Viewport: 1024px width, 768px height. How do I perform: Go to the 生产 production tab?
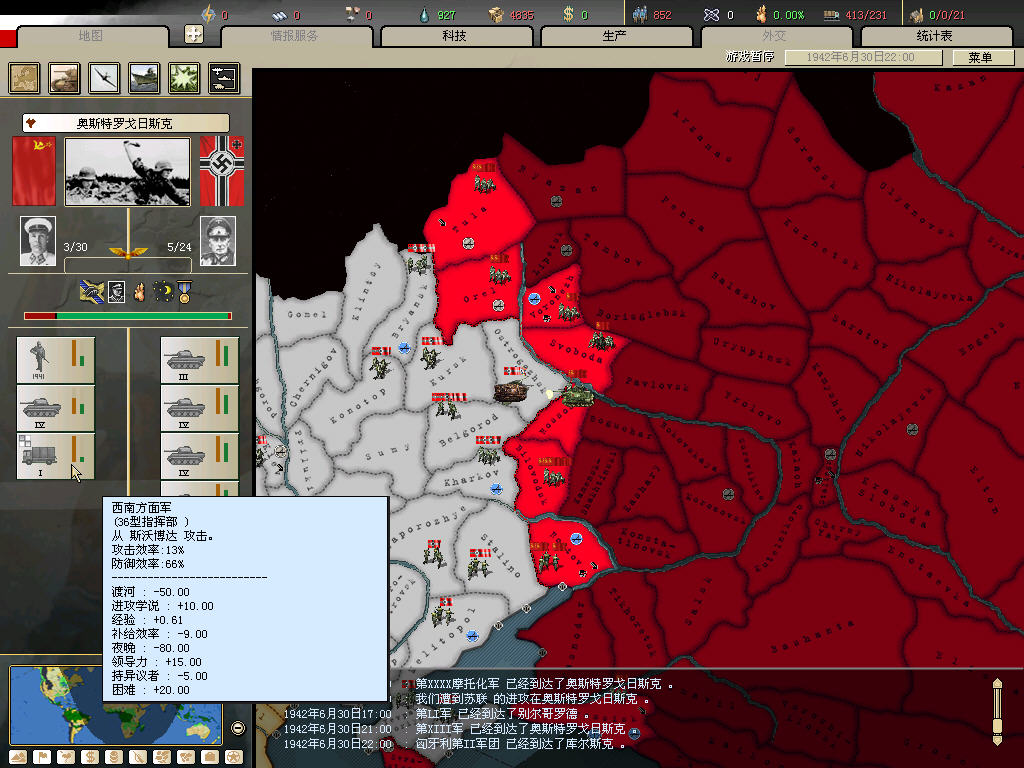616,36
